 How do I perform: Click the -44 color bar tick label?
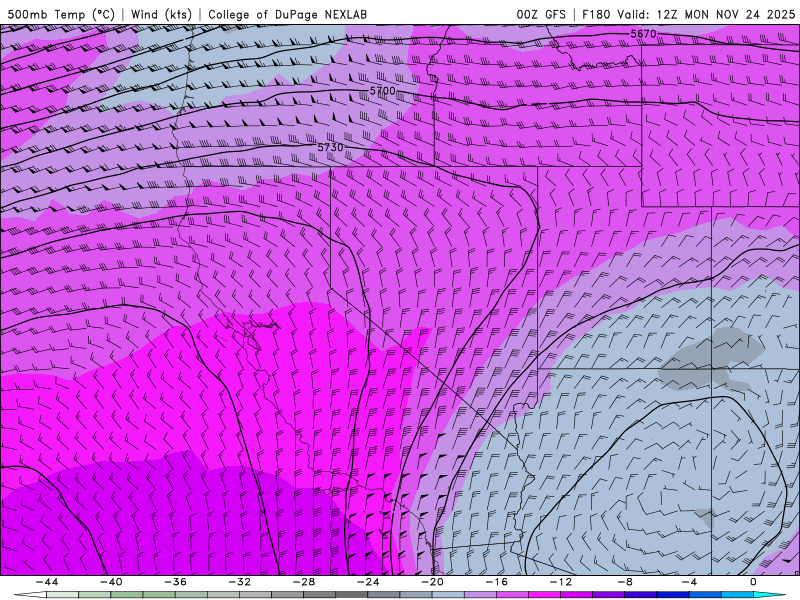tap(46, 582)
